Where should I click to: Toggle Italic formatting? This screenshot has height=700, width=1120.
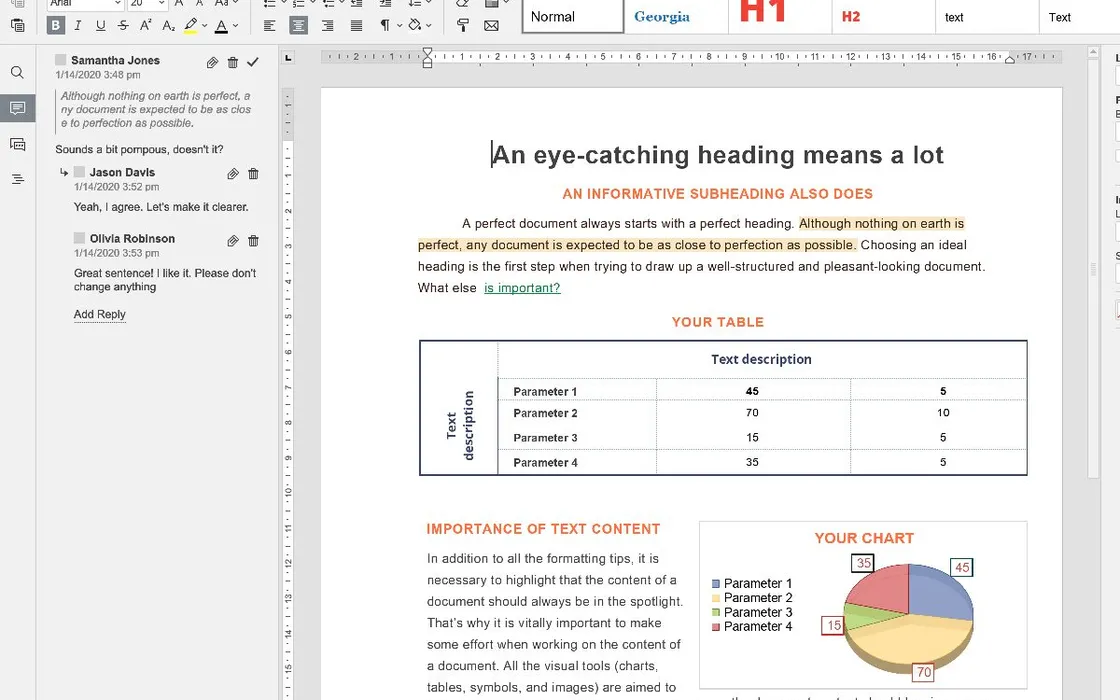tap(78, 26)
